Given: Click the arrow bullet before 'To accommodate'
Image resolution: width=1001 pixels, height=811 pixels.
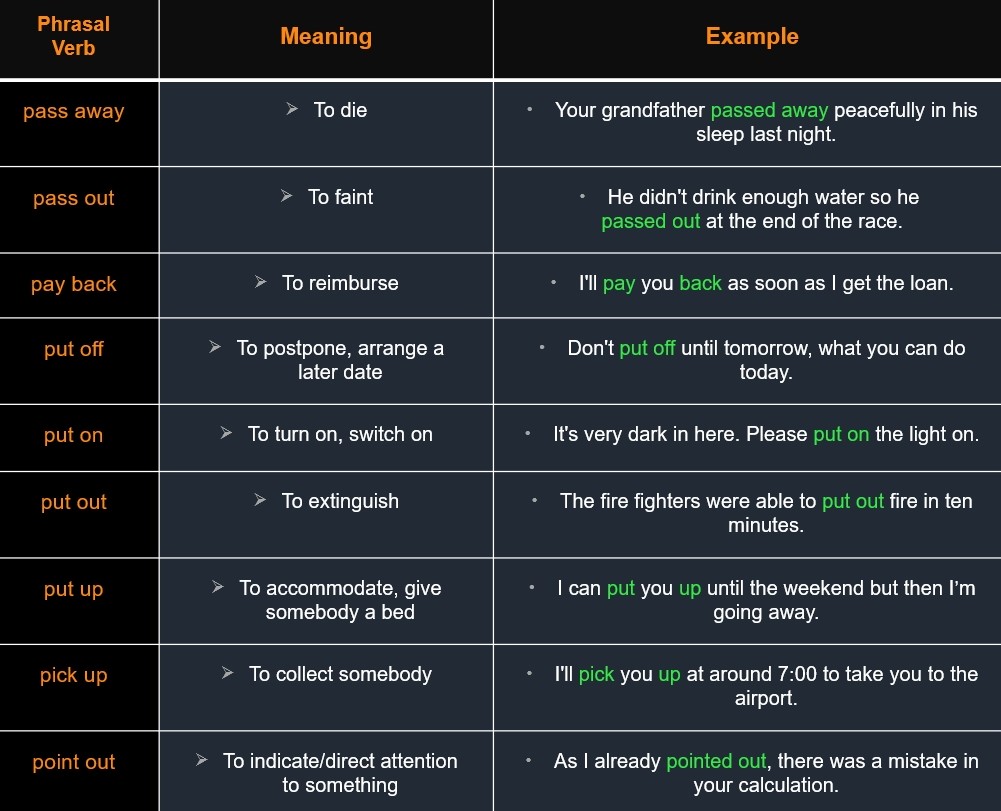Looking at the screenshot, I should click(218, 586).
